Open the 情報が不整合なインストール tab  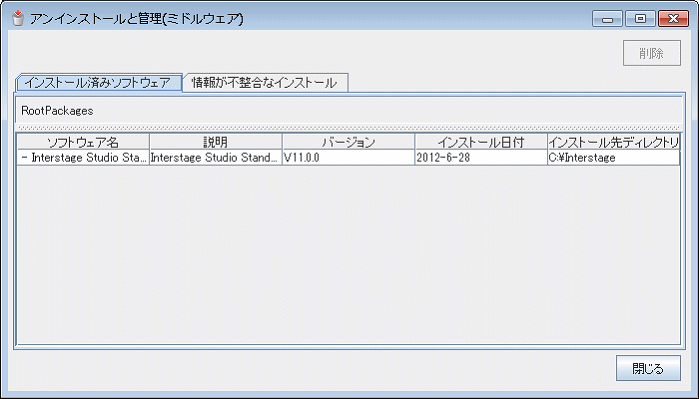tap(265, 83)
